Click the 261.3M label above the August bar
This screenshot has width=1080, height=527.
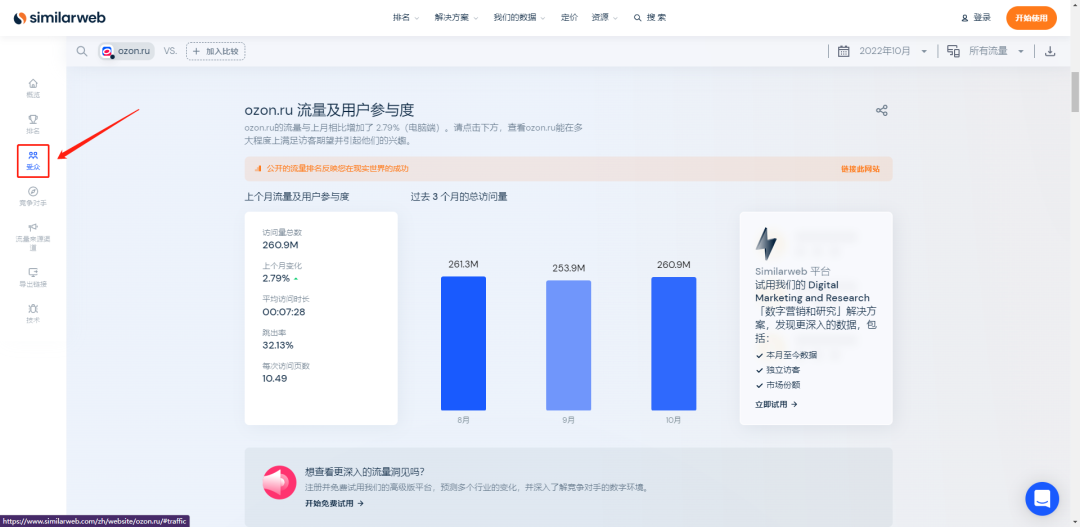click(463, 265)
